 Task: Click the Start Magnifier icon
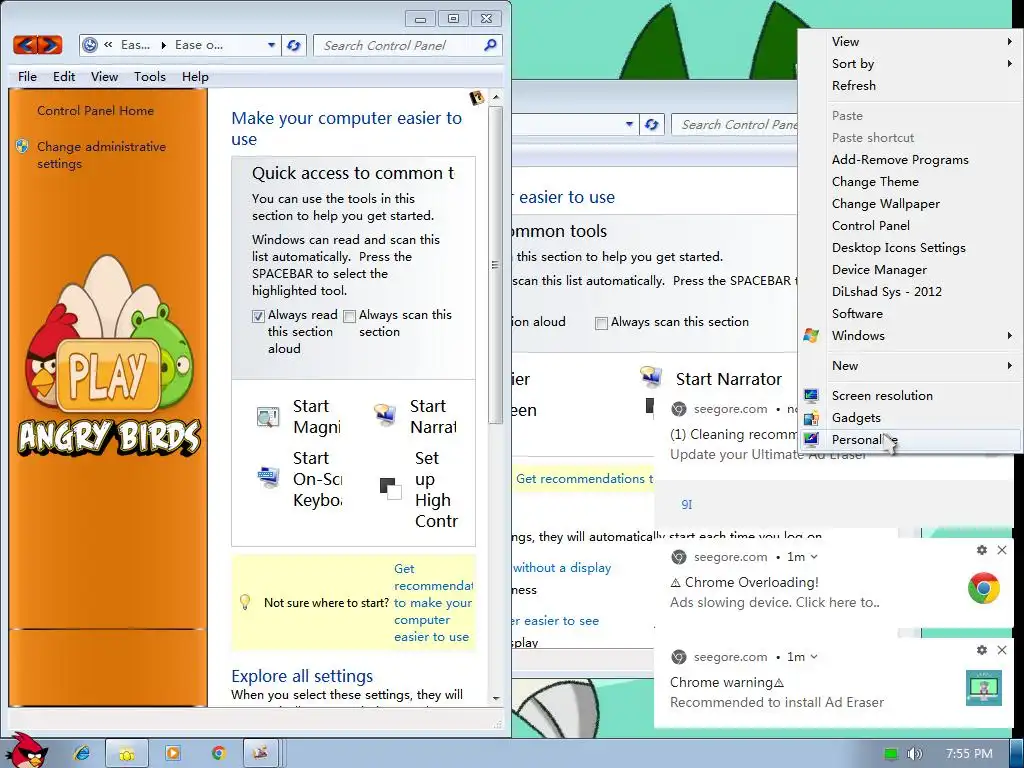268,417
